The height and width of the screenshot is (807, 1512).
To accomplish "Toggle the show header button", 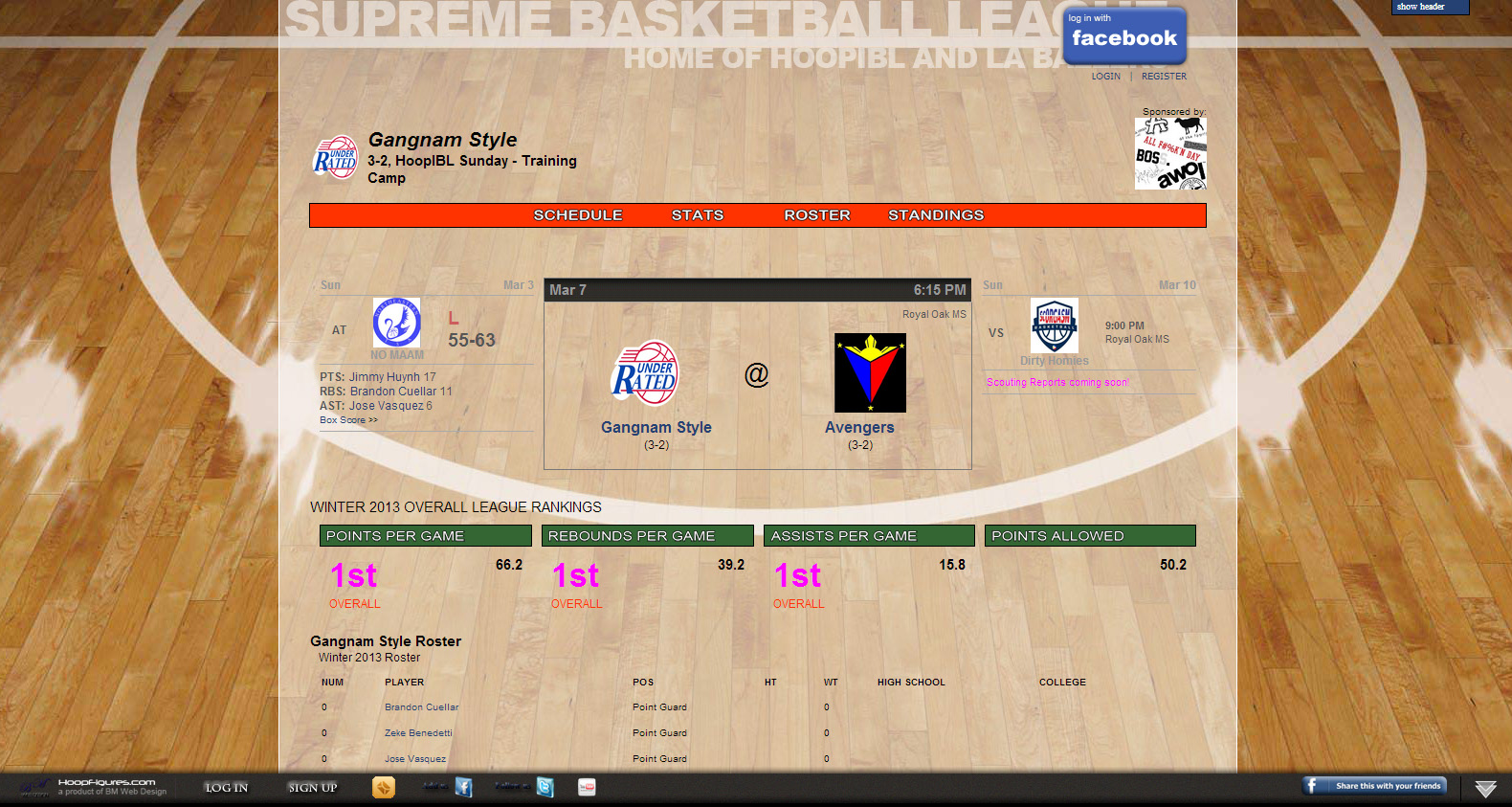I will (x=1429, y=7).
